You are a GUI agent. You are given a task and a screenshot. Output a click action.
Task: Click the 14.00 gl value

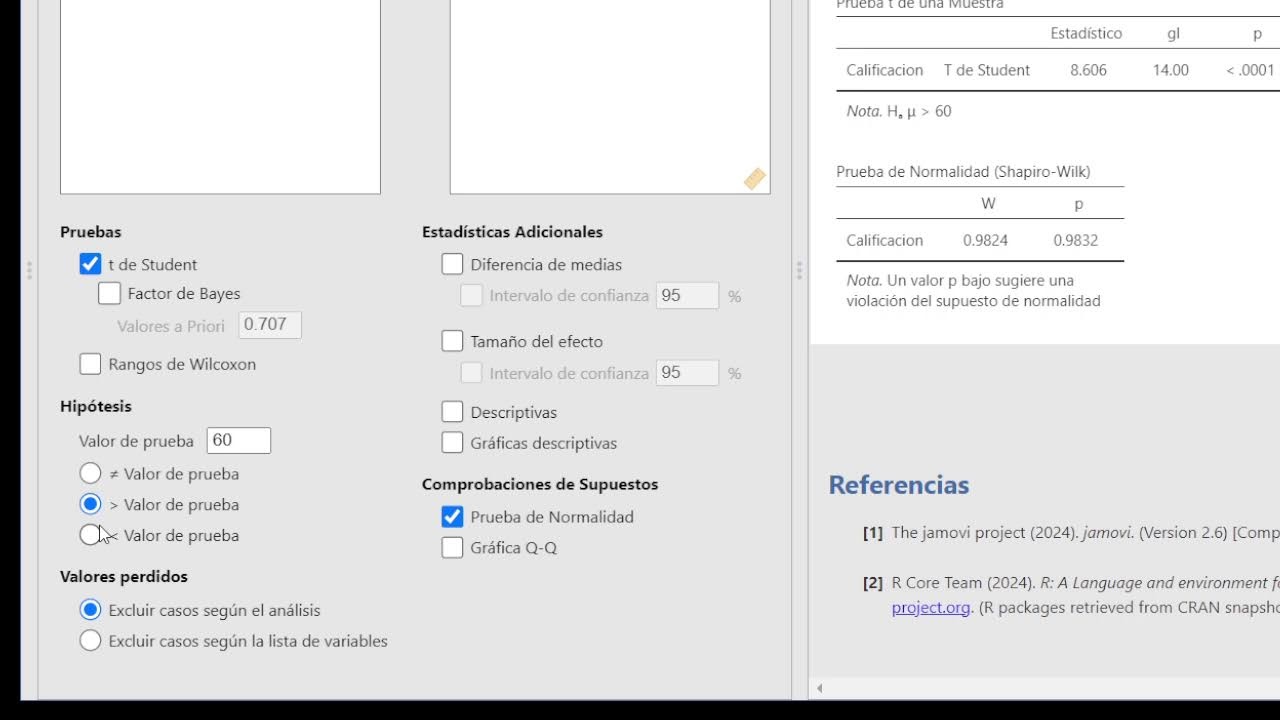(1170, 70)
